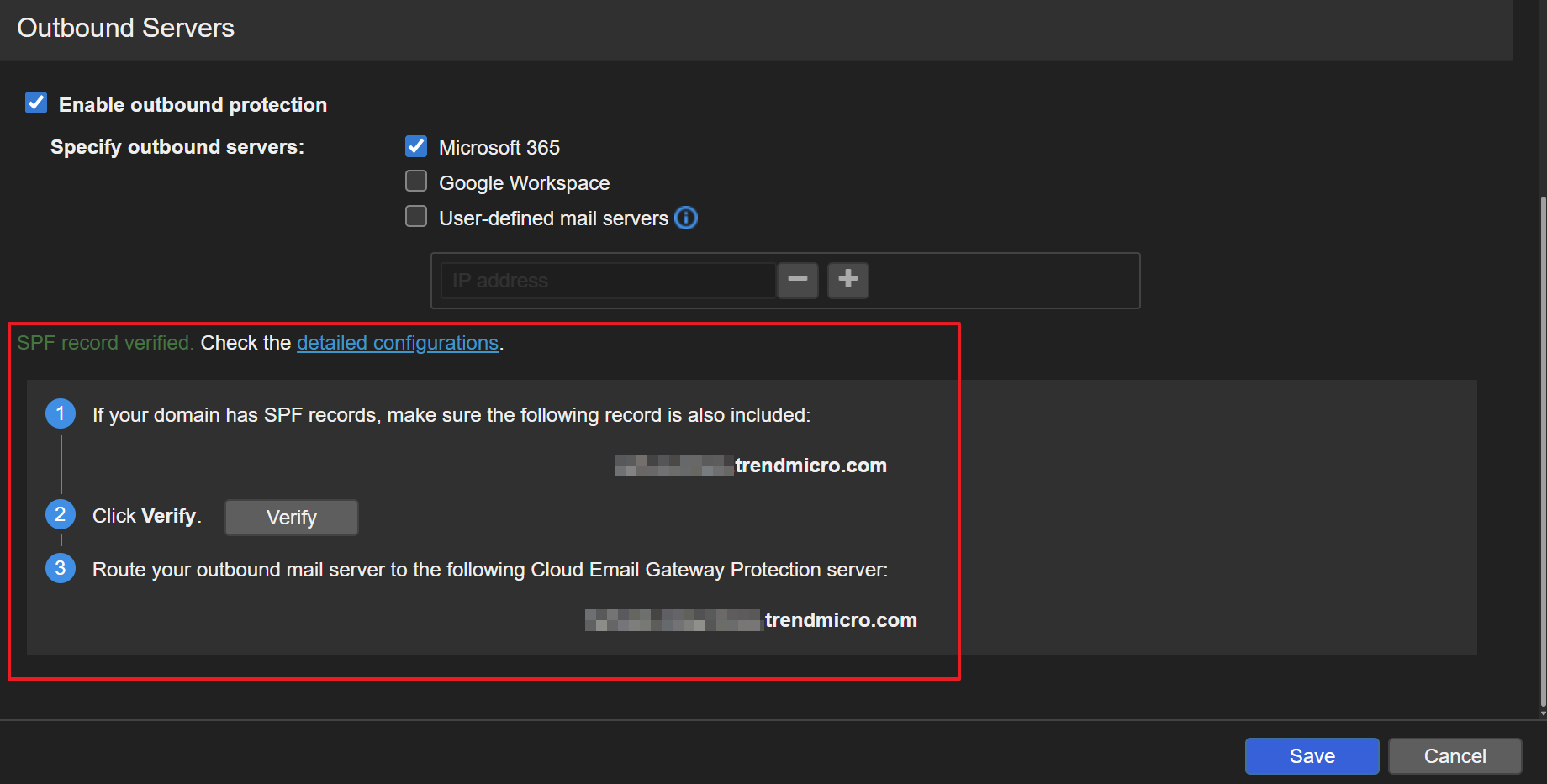The width and height of the screenshot is (1547, 784).
Task: Add an IP address with the plus button
Action: [x=847, y=280]
